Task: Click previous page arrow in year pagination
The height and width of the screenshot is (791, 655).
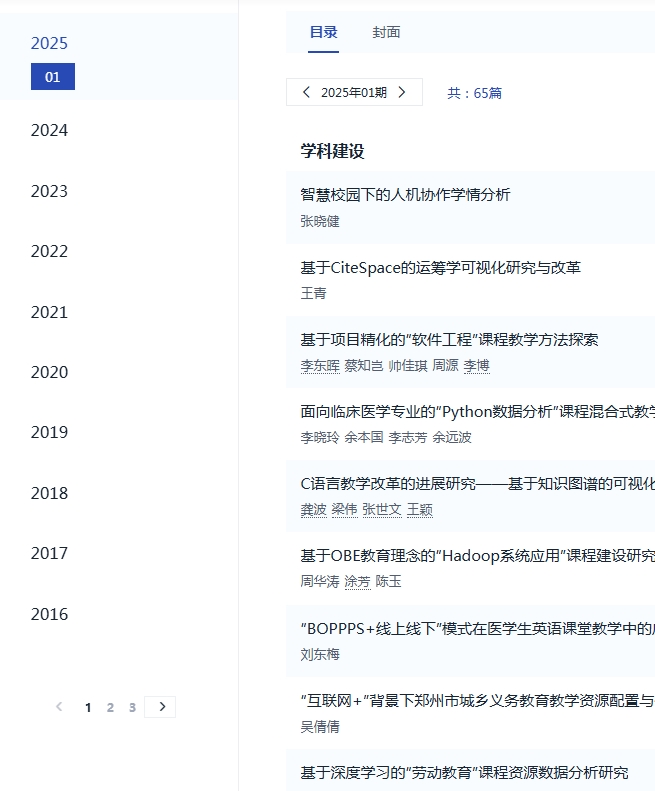Action: (x=59, y=707)
